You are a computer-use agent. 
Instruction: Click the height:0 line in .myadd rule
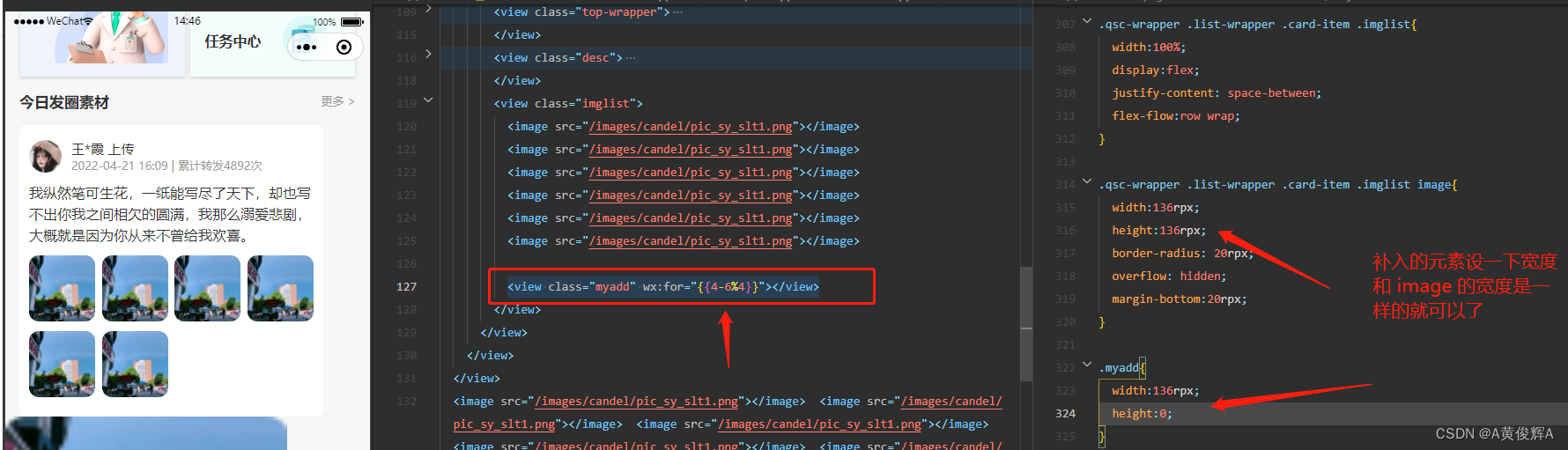click(1142, 414)
